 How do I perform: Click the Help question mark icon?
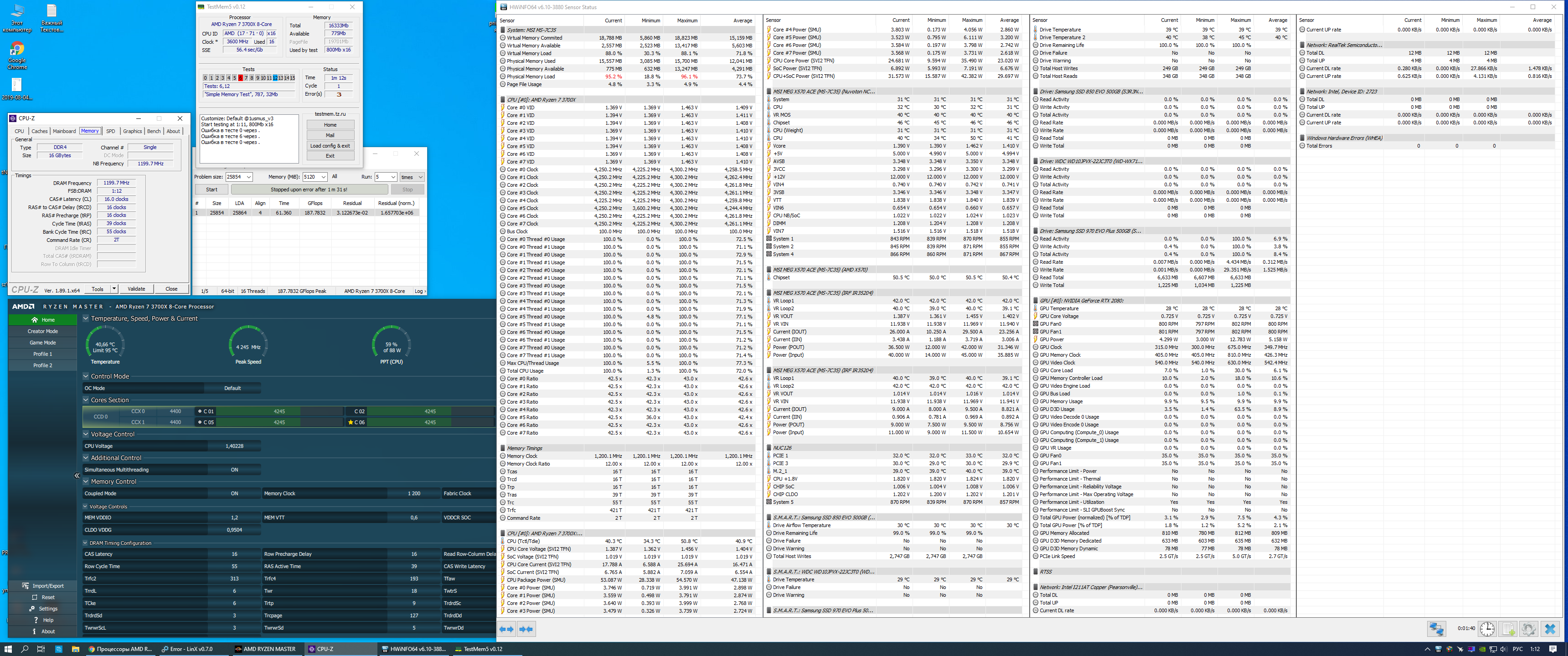[x=36, y=620]
